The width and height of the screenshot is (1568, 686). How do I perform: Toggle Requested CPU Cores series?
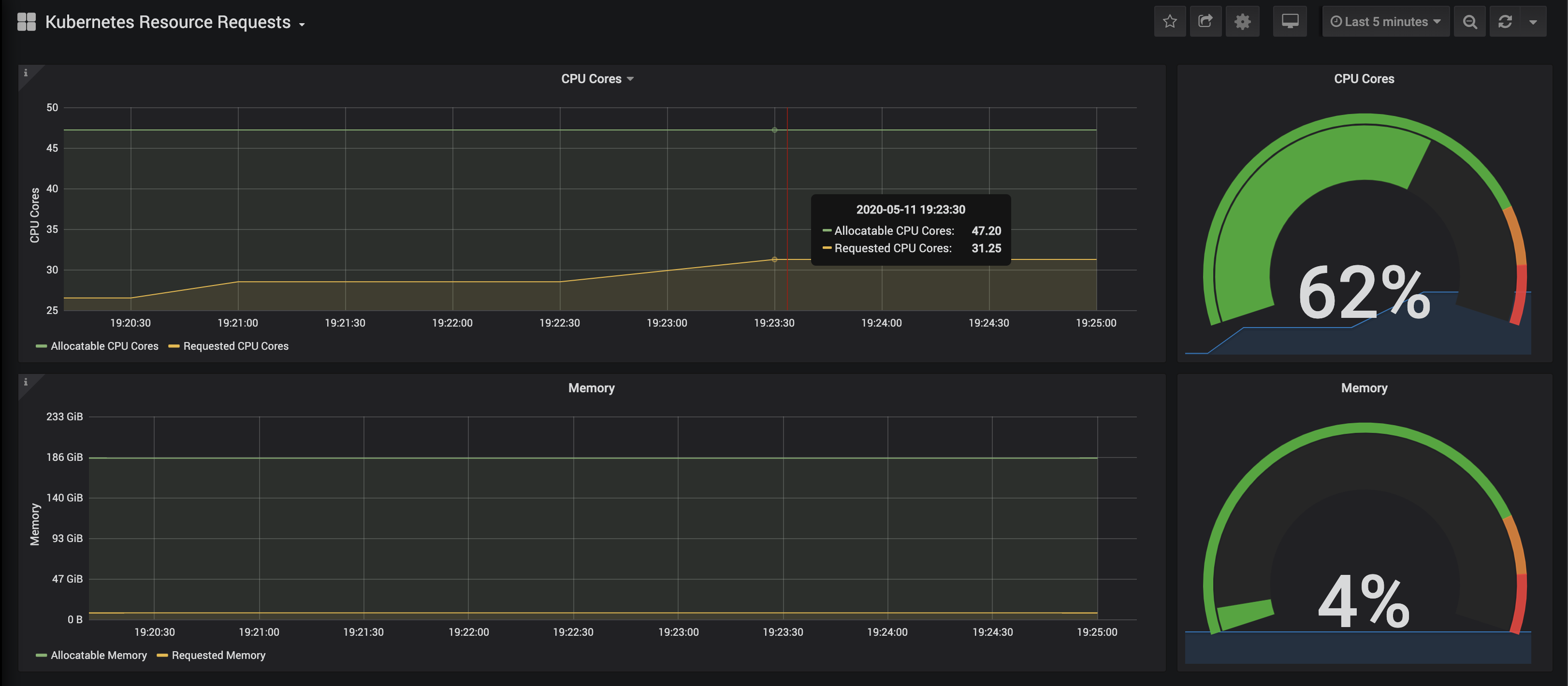pos(235,346)
